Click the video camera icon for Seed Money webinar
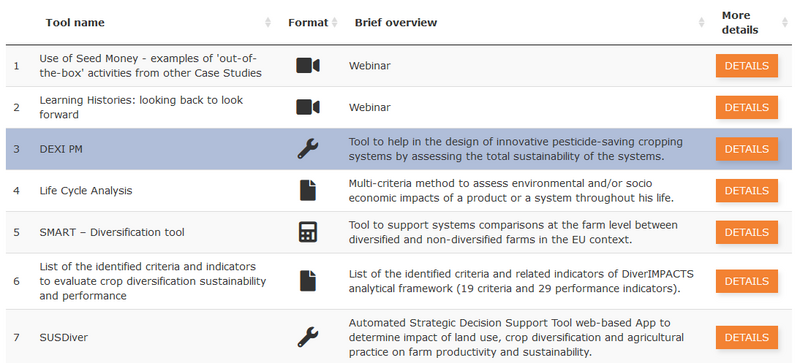This screenshot has width=800, height=363. pyautogui.click(x=308, y=66)
